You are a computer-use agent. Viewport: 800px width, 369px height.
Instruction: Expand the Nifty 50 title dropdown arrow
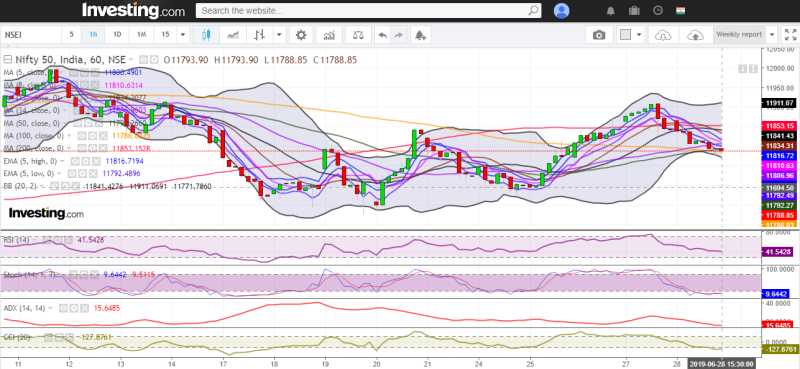pyautogui.click(x=130, y=60)
